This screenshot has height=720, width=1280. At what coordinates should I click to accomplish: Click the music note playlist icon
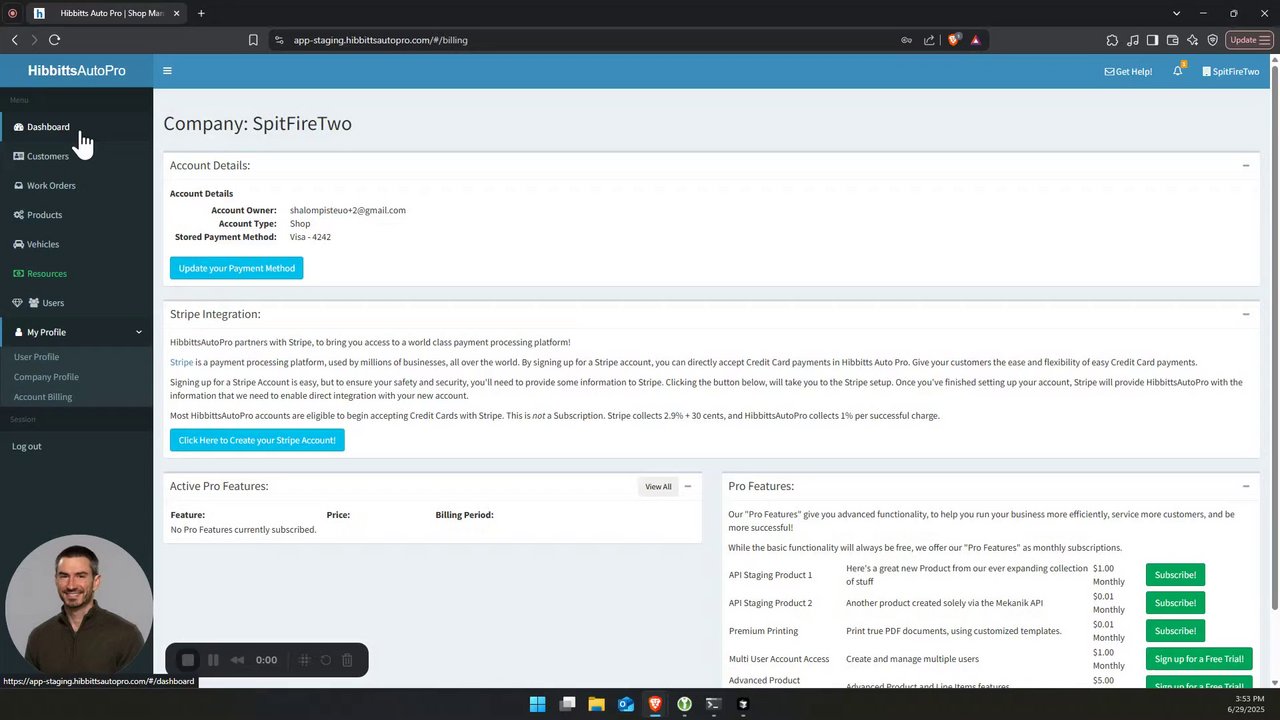(x=1132, y=40)
